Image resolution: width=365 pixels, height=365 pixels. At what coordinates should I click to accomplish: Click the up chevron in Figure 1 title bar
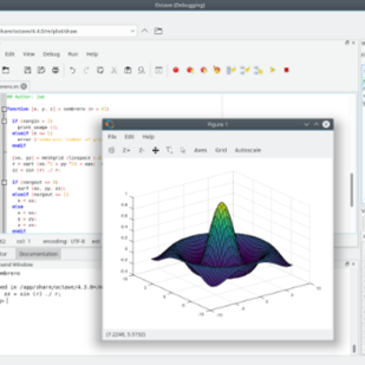point(316,124)
